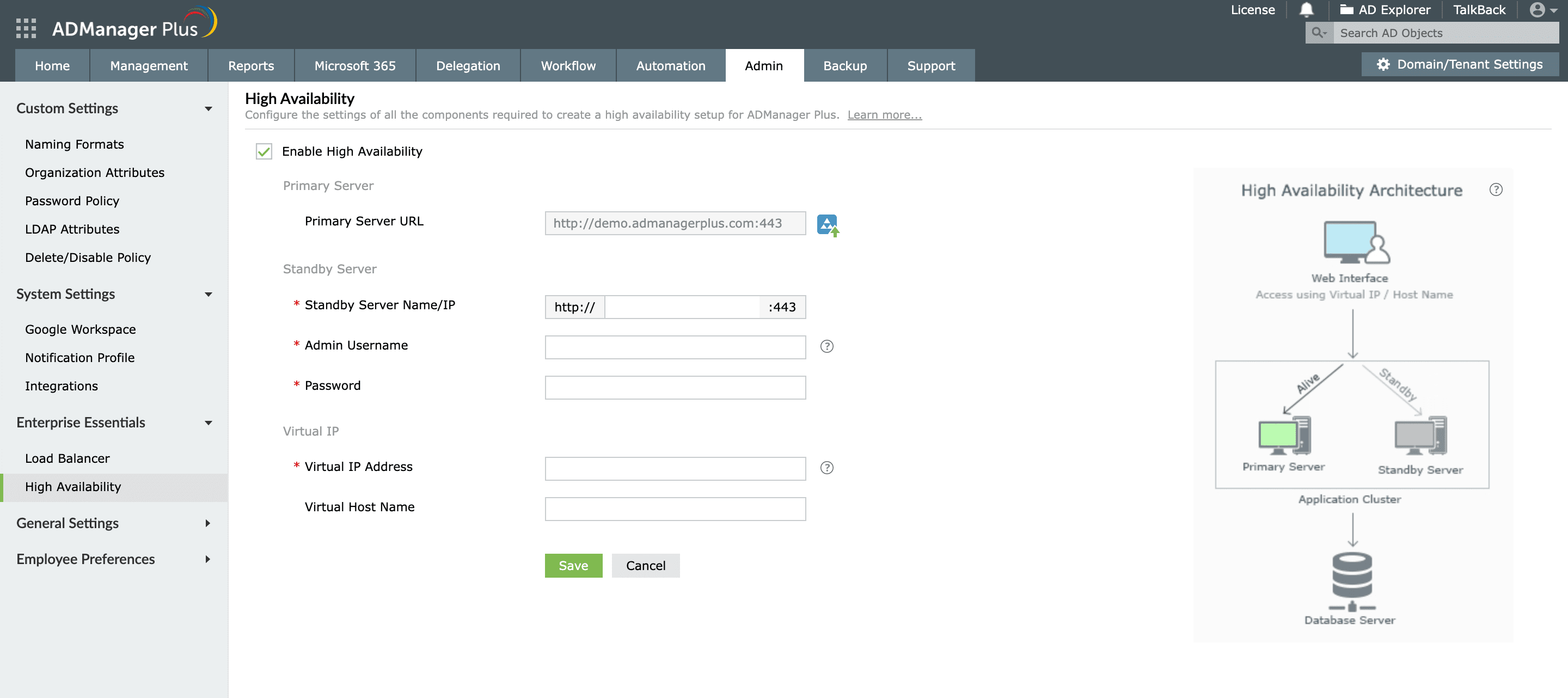The width and height of the screenshot is (1568, 698).
Task: Click icon beside Primary Server URL field
Action: coord(827,224)
